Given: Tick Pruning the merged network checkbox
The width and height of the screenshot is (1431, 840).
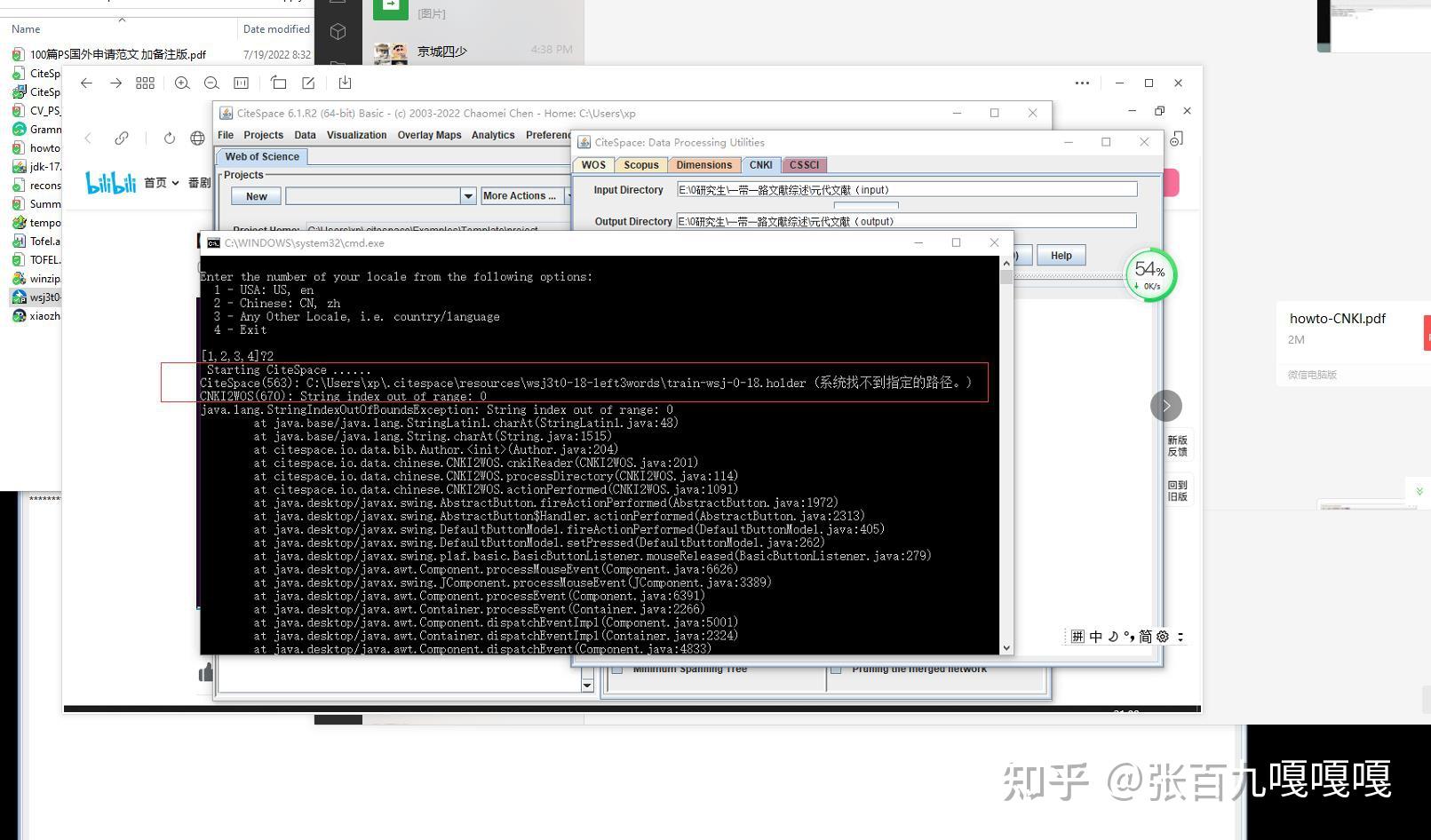Looking at the screenshot, I should [x=836, y=670].
